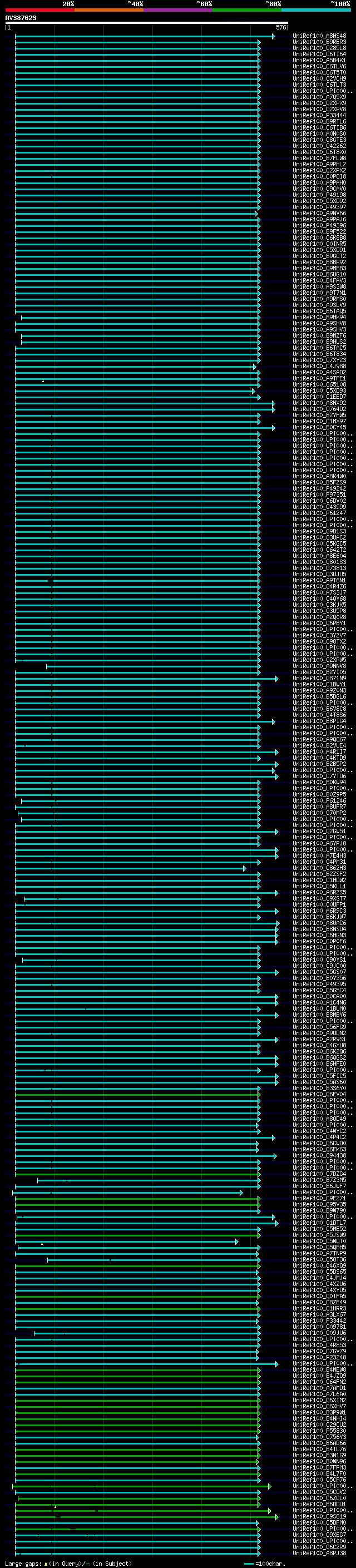Click the magenta ~60% identity color bar
The image size is (356, 1568).
177,10
